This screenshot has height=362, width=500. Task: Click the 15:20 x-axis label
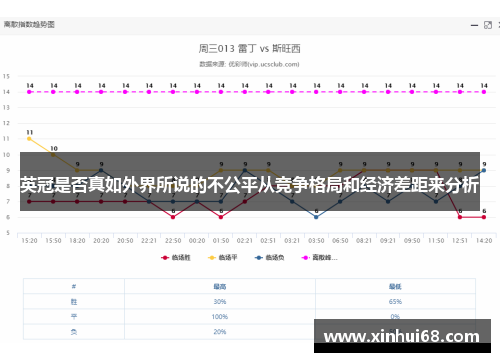(29, 241)
